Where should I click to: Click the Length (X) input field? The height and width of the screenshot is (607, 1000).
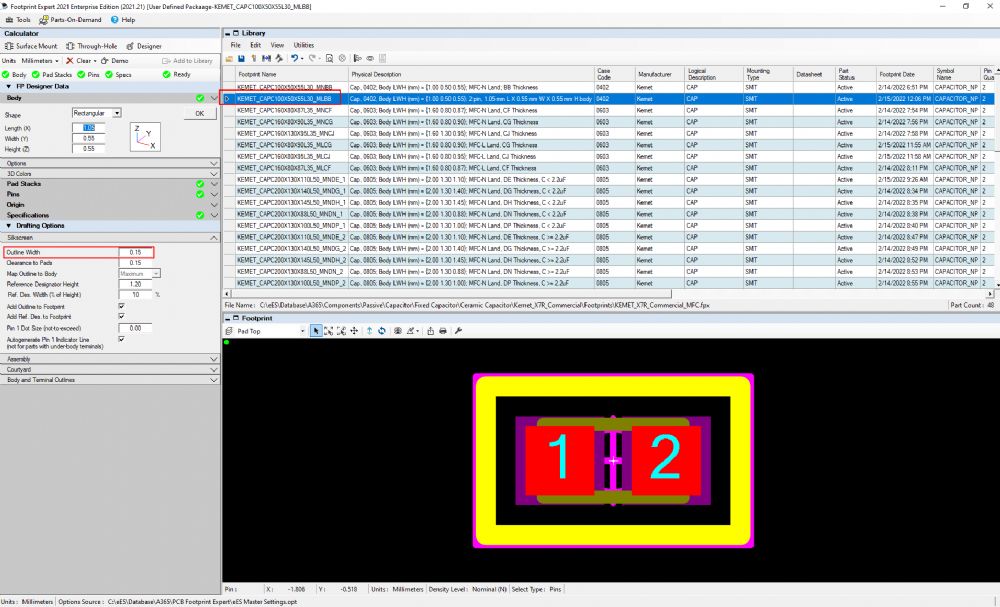(x=88, y=128)
